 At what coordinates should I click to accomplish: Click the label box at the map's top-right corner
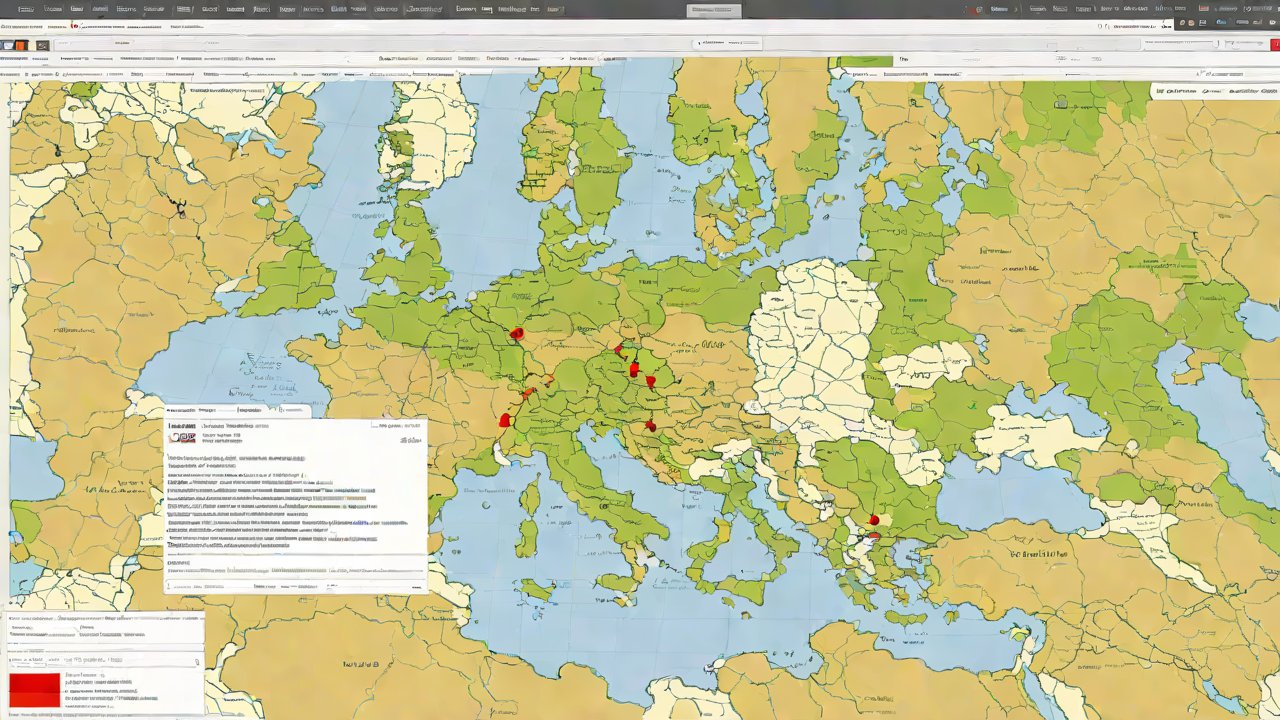pyautogui.click(x=1207, y=91)
